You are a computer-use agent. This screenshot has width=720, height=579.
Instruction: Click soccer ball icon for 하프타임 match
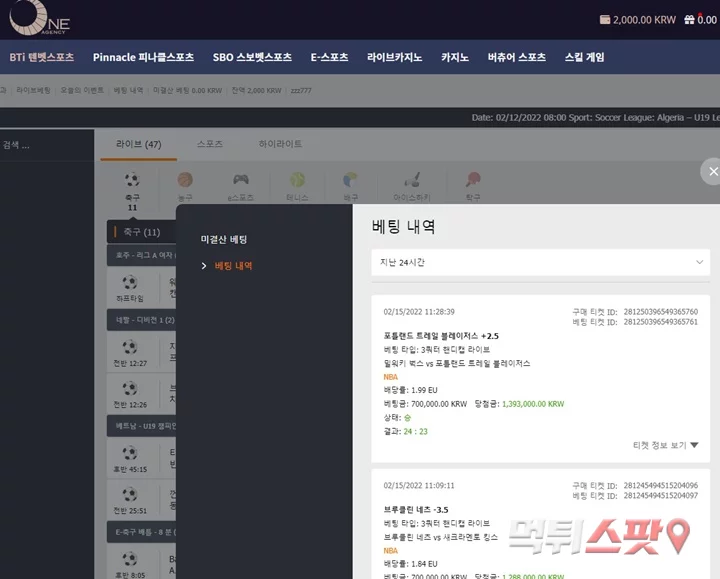pos(130,282)
